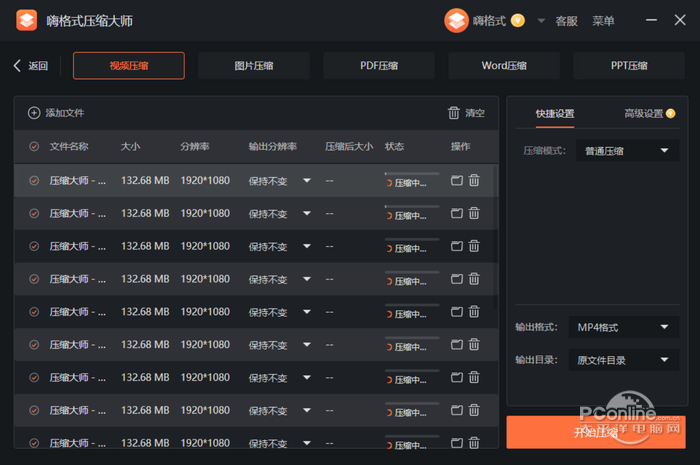Uncheck the sixth file row's checkbox
Image resolution: width=700 pixels, height=465 pixels.
pyautogui.click(x=34, y=345)
